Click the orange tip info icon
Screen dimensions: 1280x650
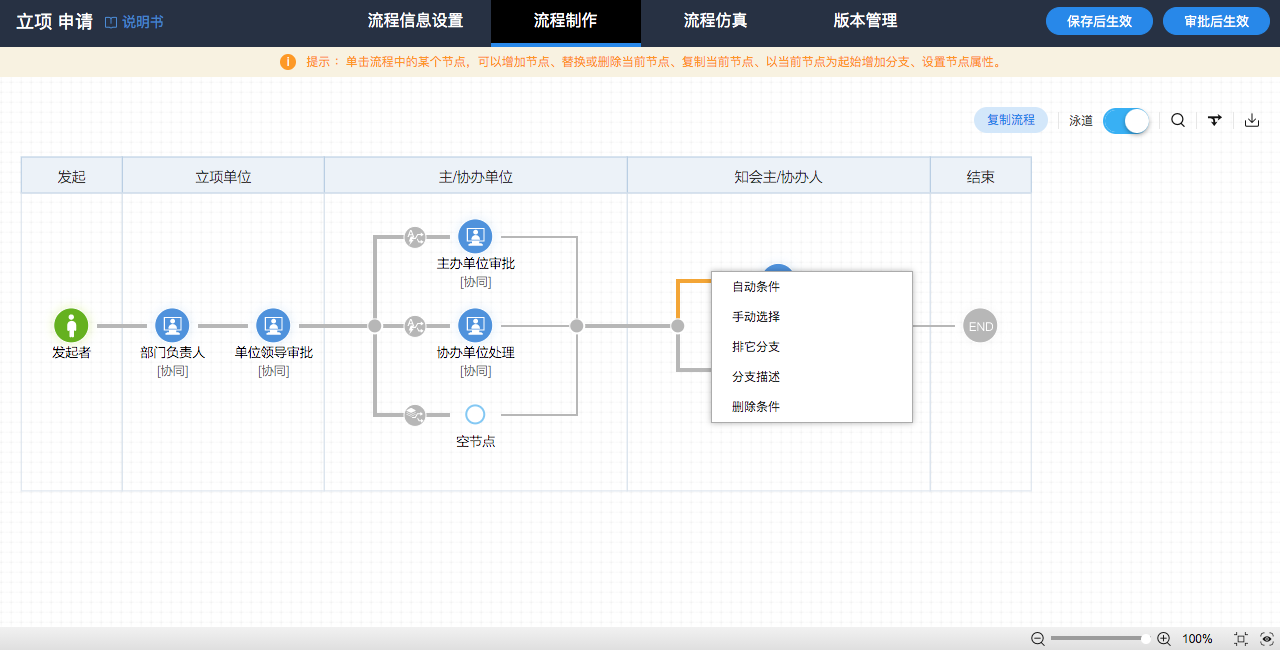288,62
